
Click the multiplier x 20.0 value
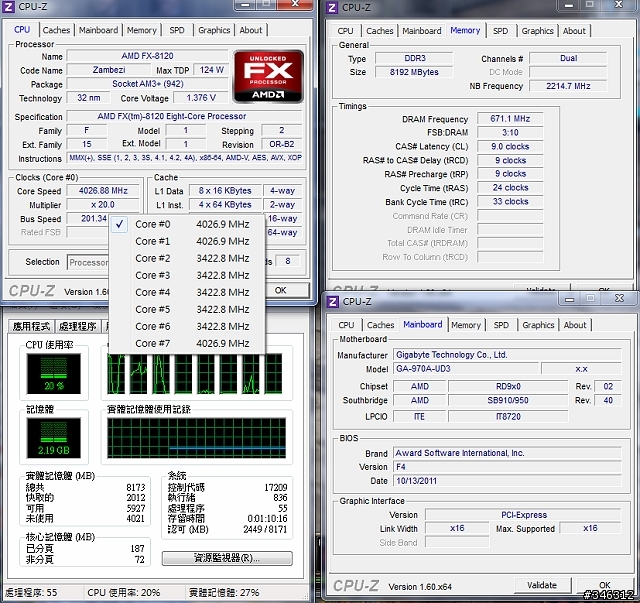tap(103, 205)
